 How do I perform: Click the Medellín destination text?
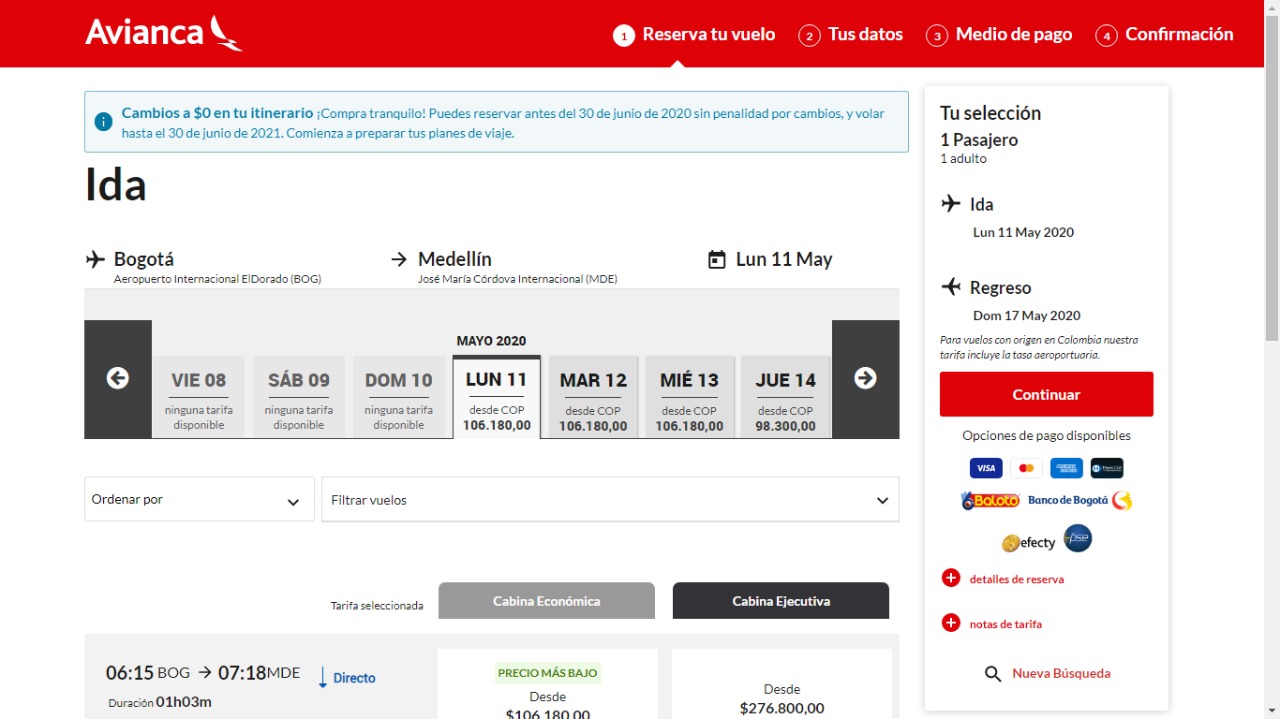[x=455, y=259]
